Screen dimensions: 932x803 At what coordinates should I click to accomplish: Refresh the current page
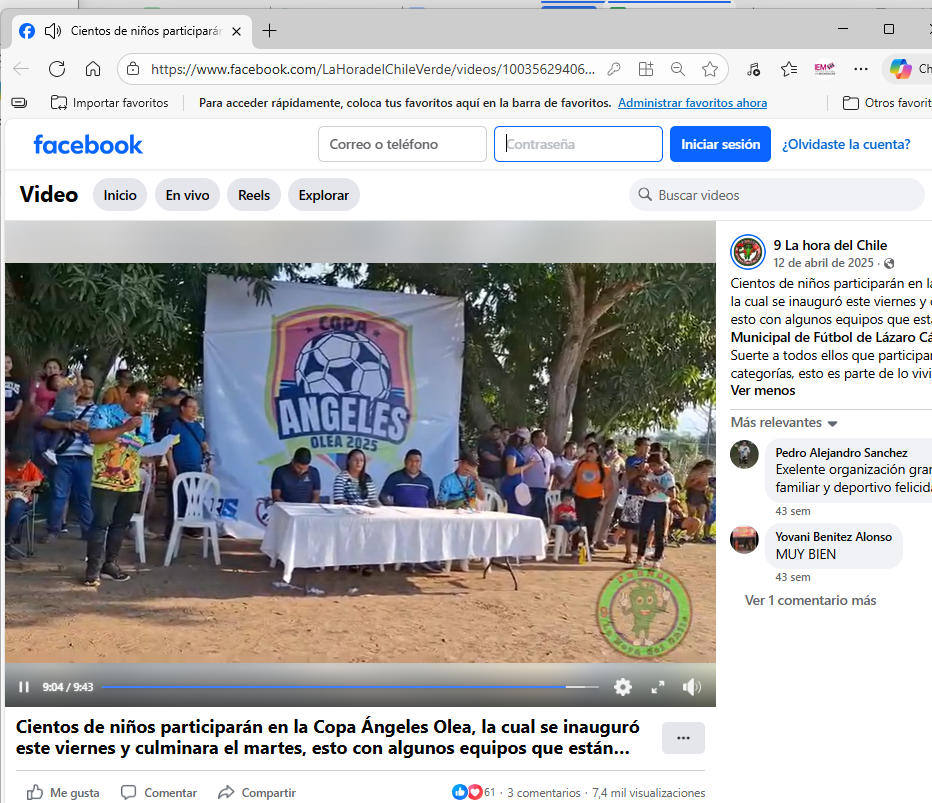[57, 69]
